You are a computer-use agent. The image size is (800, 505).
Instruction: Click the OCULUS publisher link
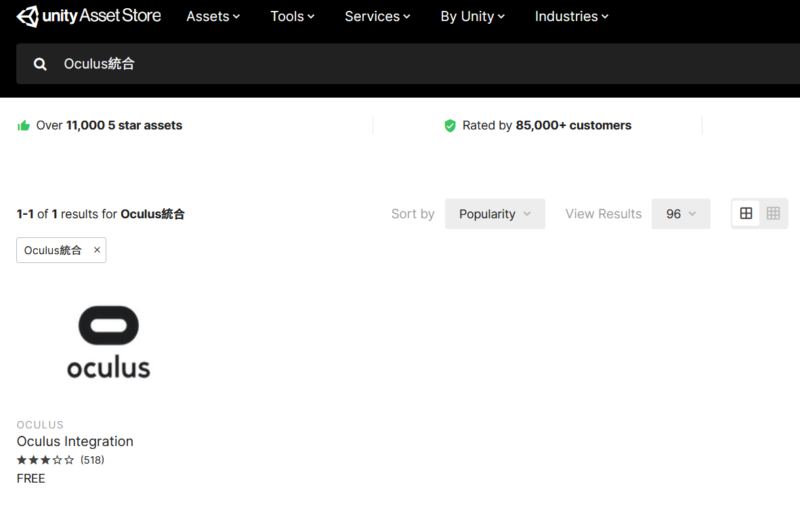[x=40, y=424]
